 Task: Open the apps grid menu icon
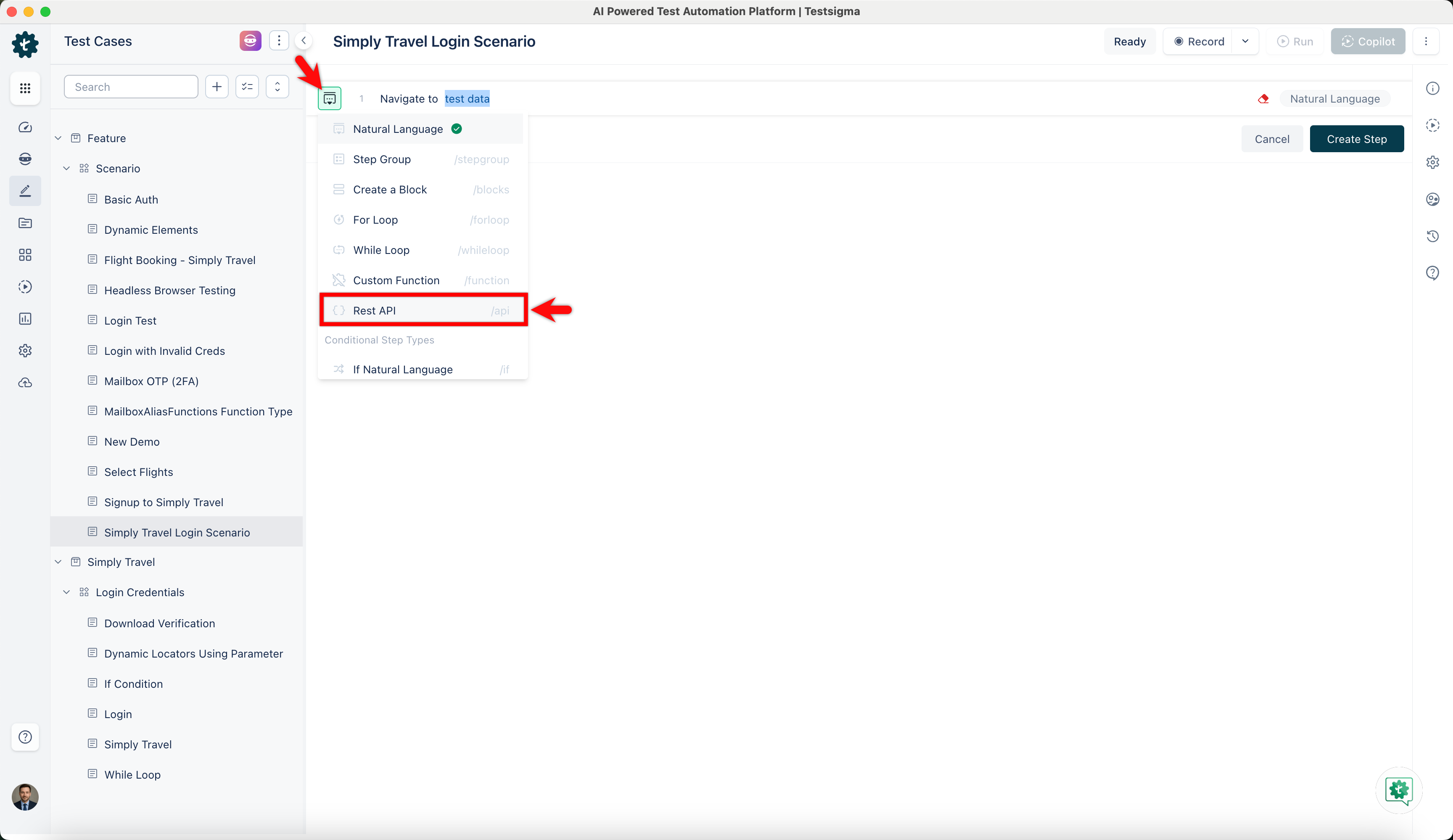click(25, 88)
